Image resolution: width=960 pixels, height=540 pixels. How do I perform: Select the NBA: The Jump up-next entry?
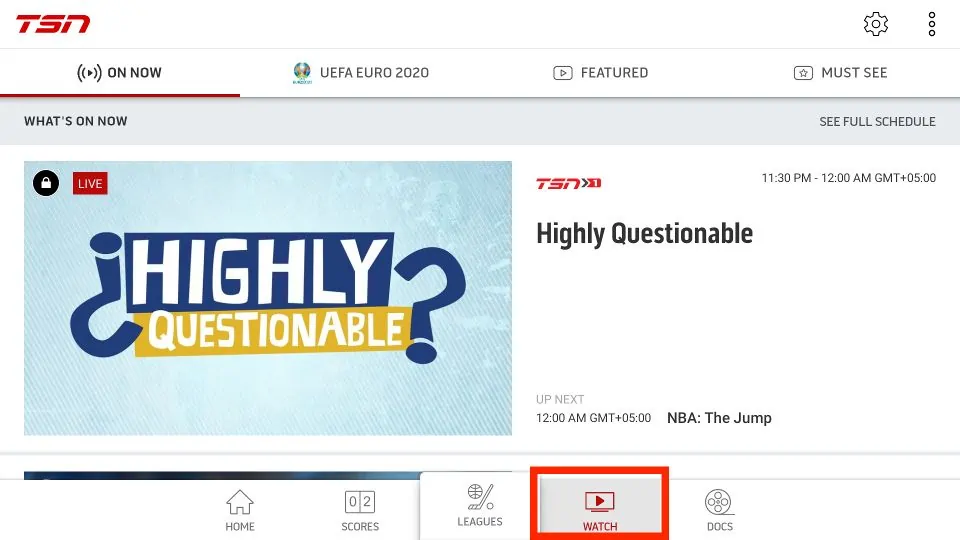click(x=719, y=418)
